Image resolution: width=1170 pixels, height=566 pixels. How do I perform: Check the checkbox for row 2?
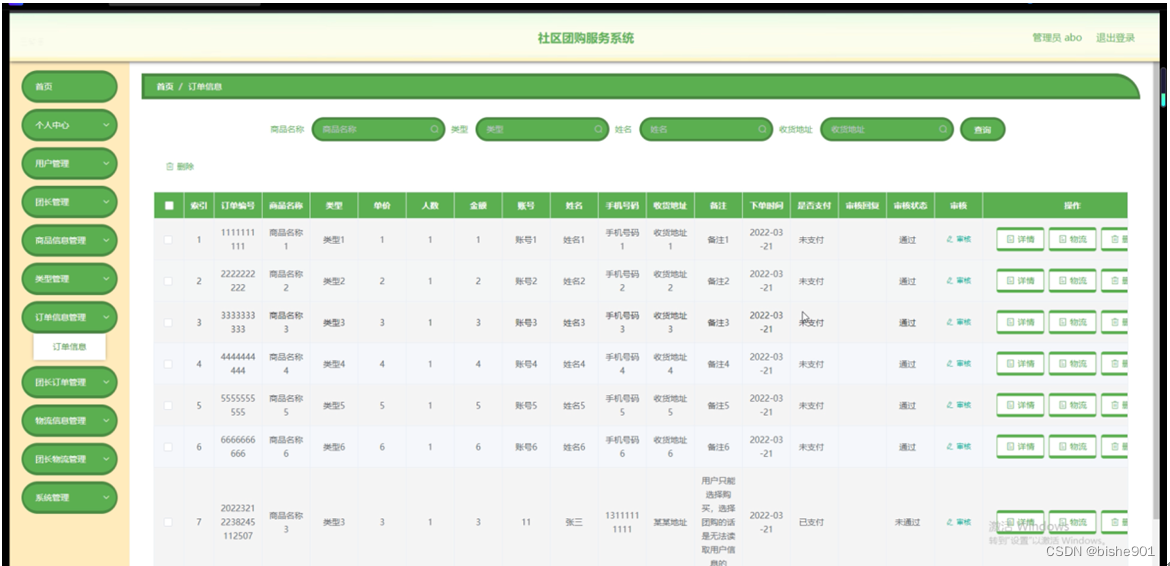point(168,281)
